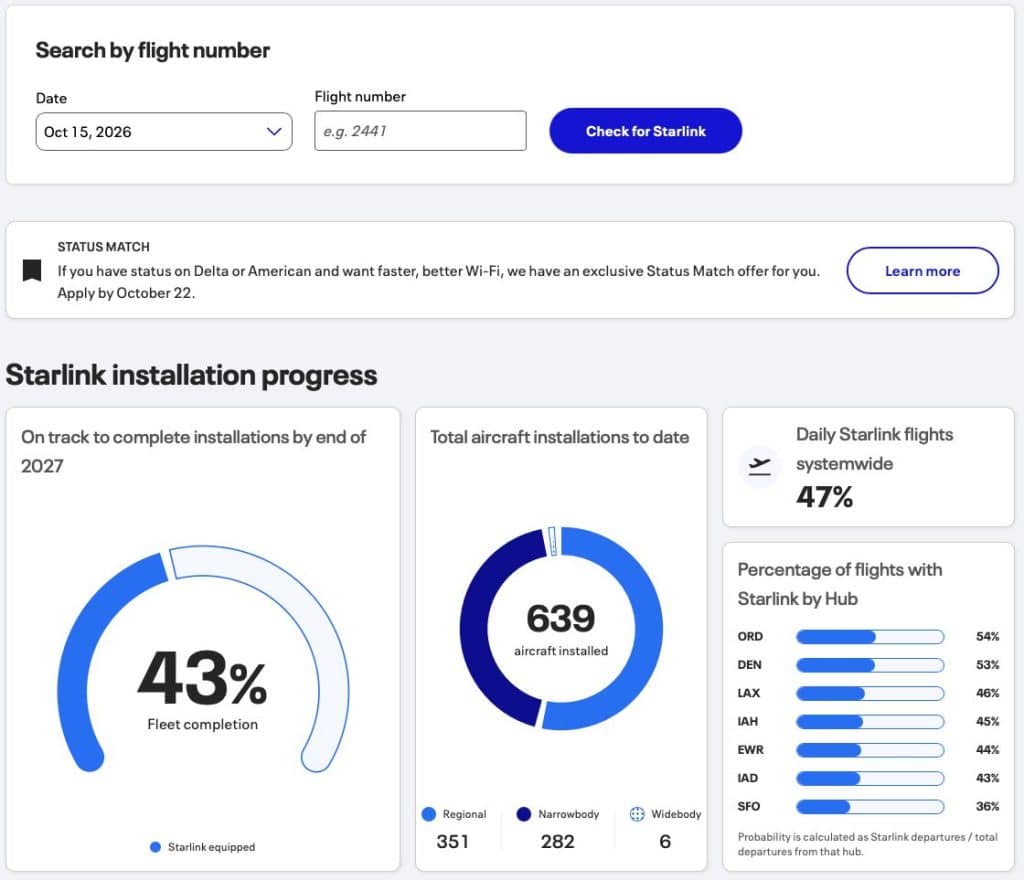
Task: Click the Narrowbody legend dot
Action: 523,814
